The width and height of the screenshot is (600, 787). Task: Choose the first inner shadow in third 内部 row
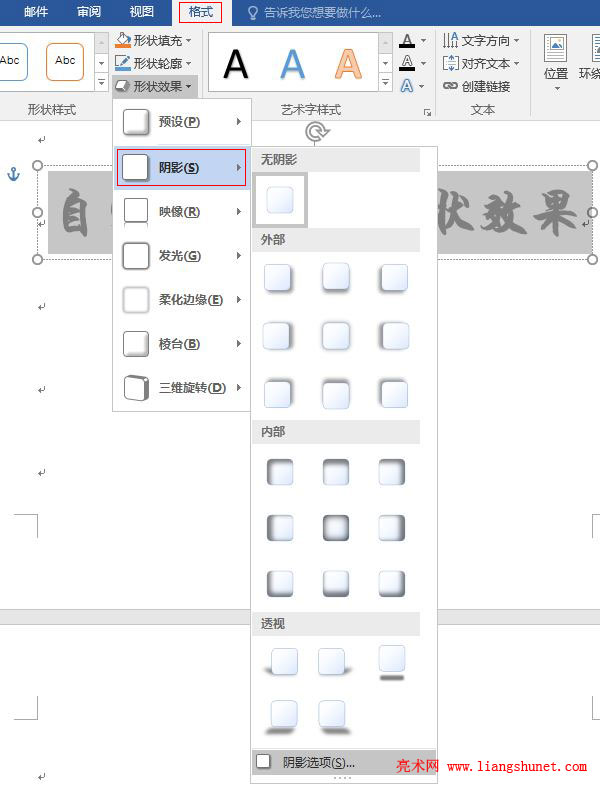(x=280, y=583)
